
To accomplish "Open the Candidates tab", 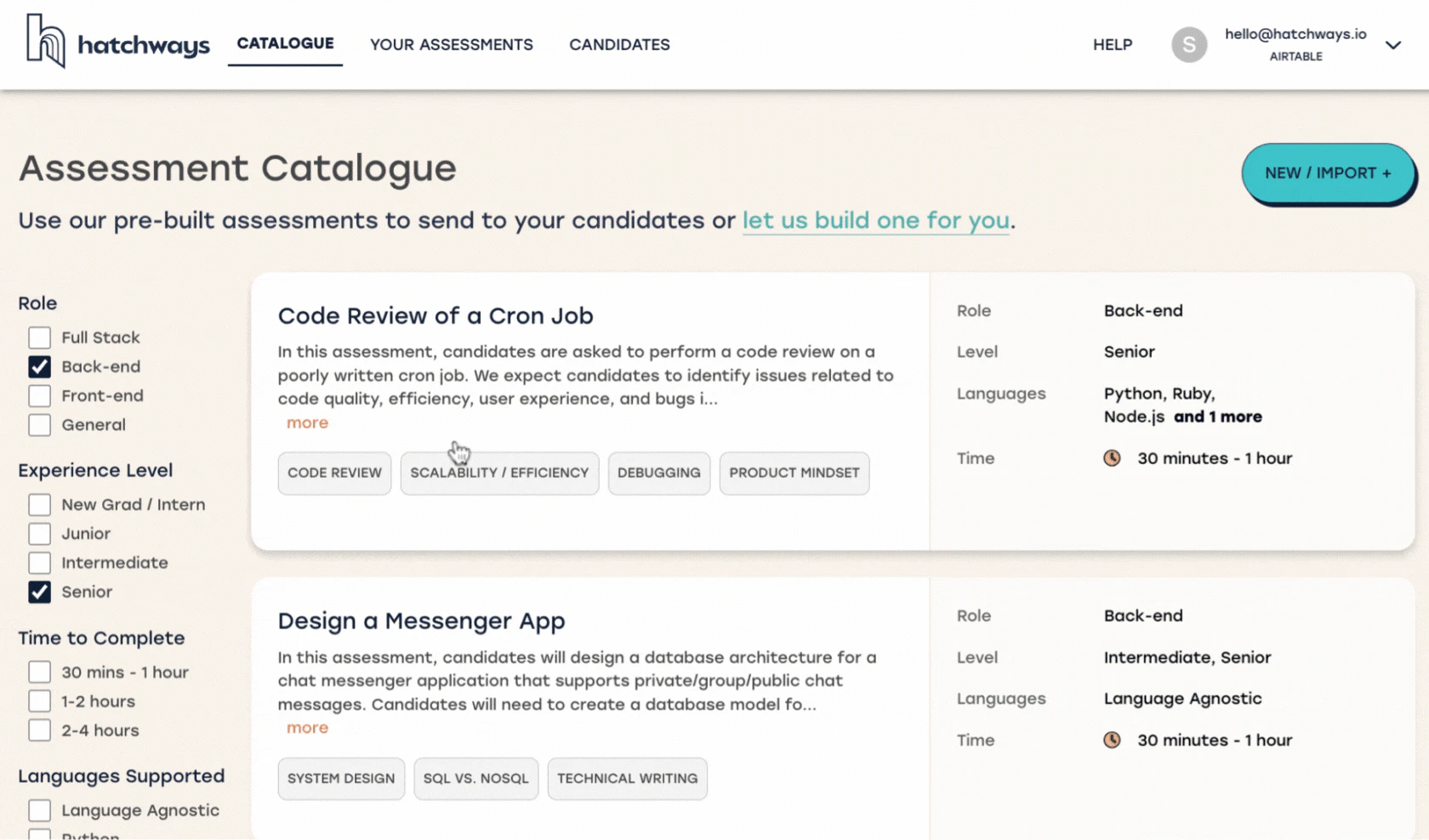I will pyautogui.click(x=619, y=45).
